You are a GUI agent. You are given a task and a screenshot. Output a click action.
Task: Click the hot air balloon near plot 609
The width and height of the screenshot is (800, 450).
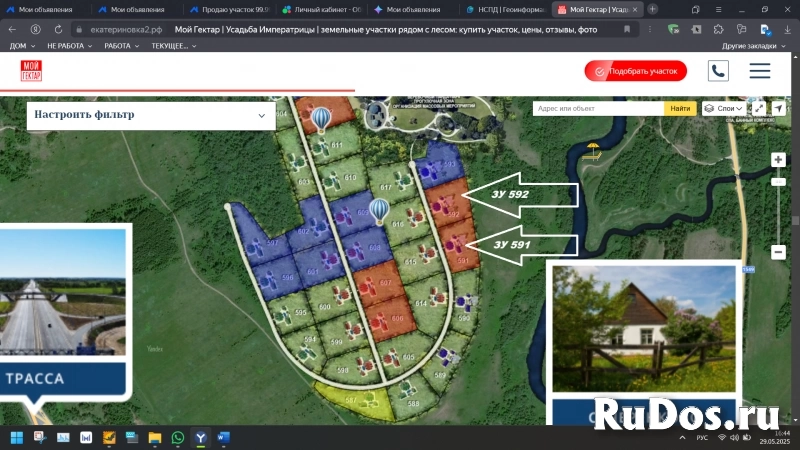[379, 210]
